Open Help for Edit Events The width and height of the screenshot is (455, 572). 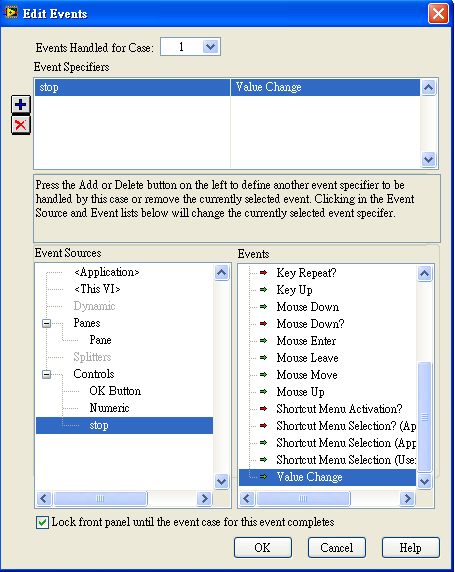[411, 548]
